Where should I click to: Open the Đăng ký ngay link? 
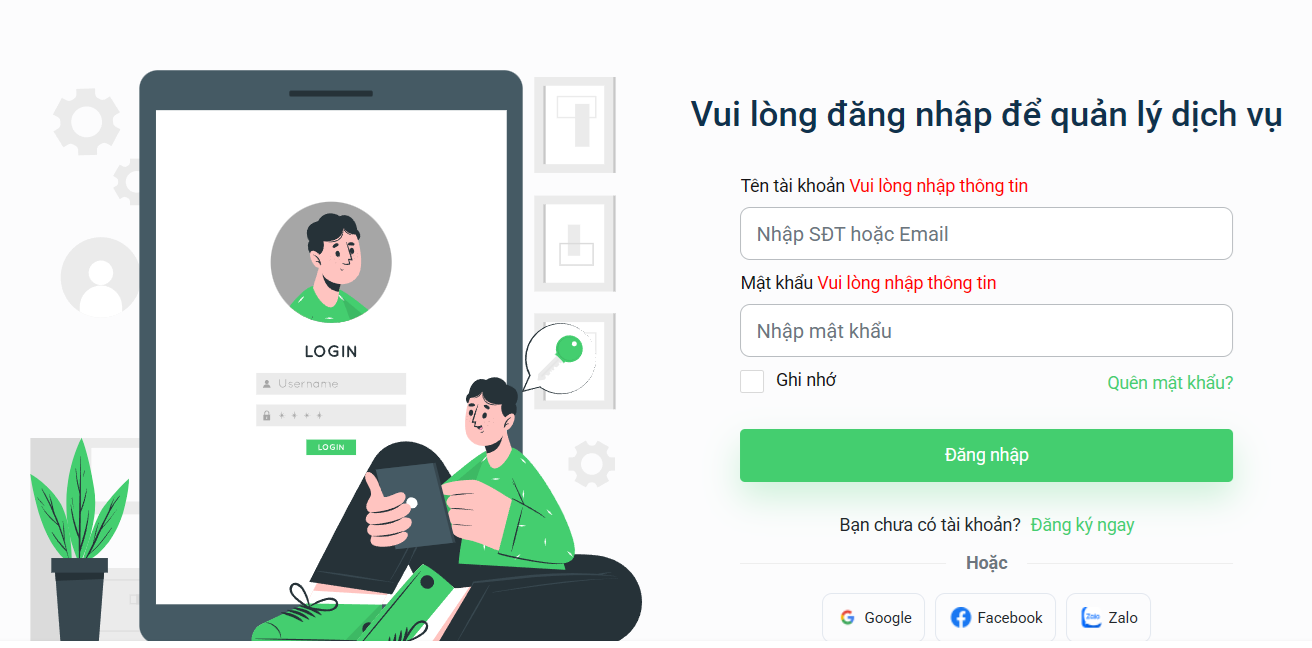tap(1083, 525)
